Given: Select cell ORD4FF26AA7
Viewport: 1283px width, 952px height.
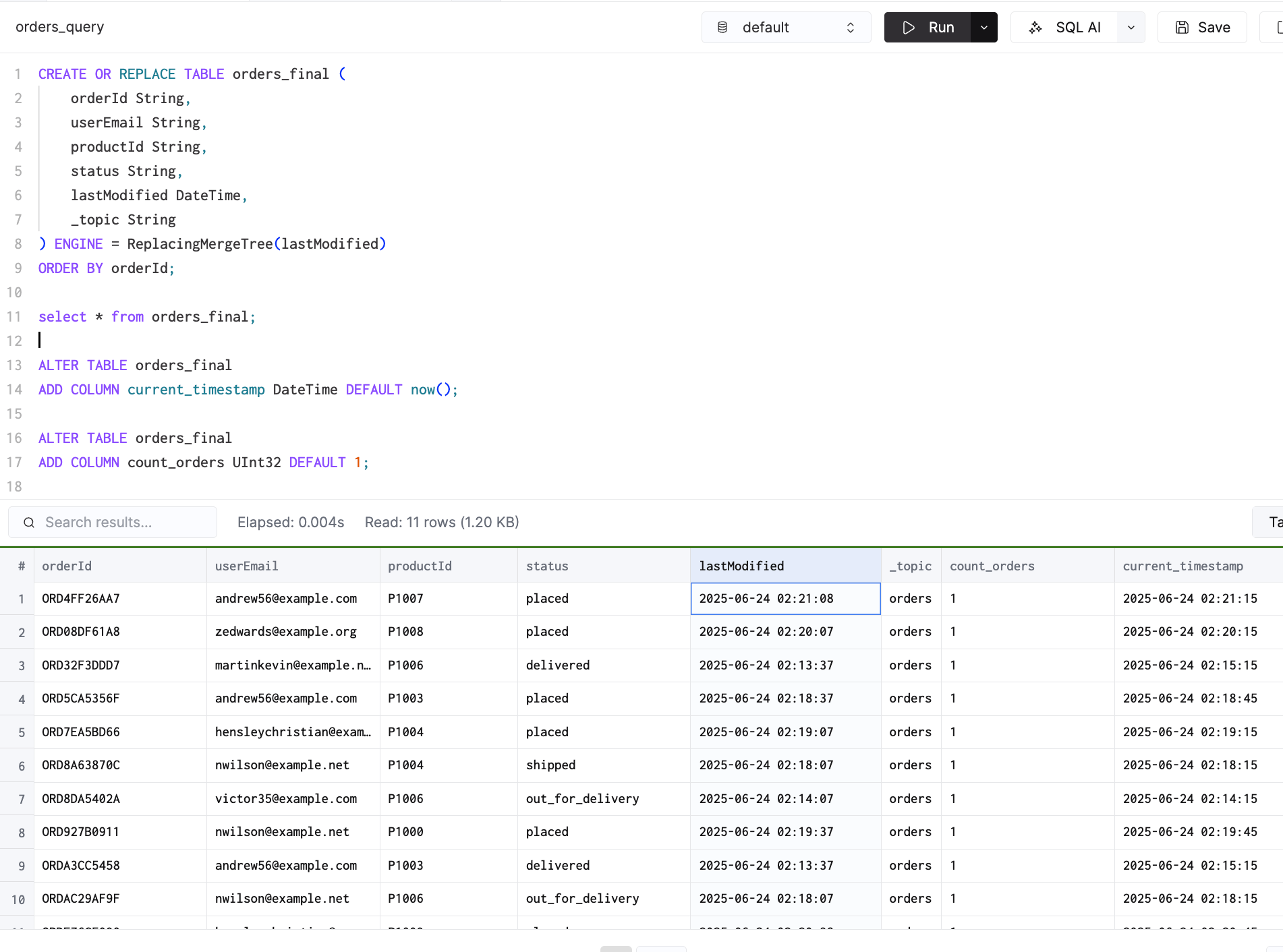Looking at the screenshot, I should point(120,599).
